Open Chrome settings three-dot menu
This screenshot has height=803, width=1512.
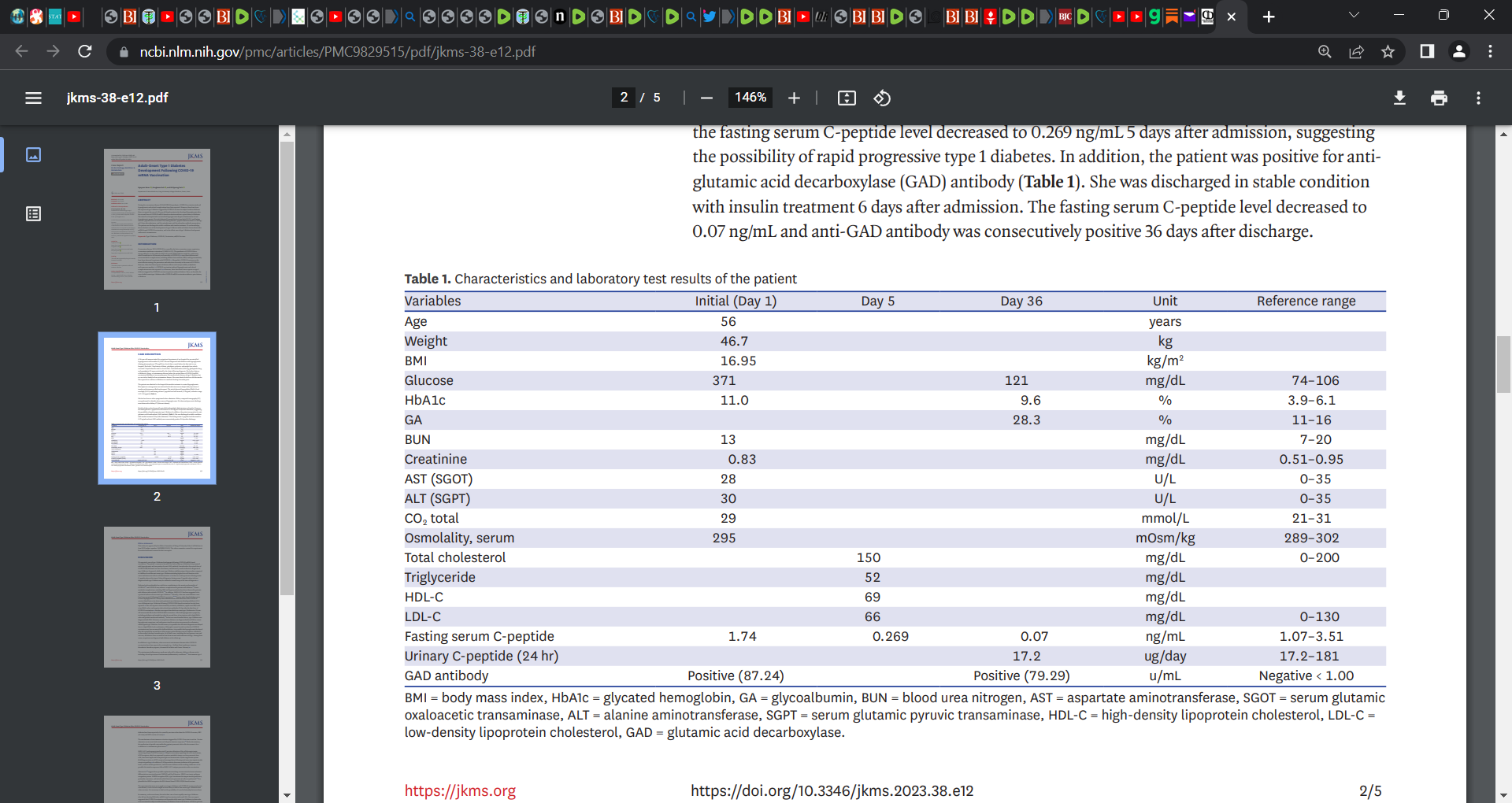tap(1490, 51)
